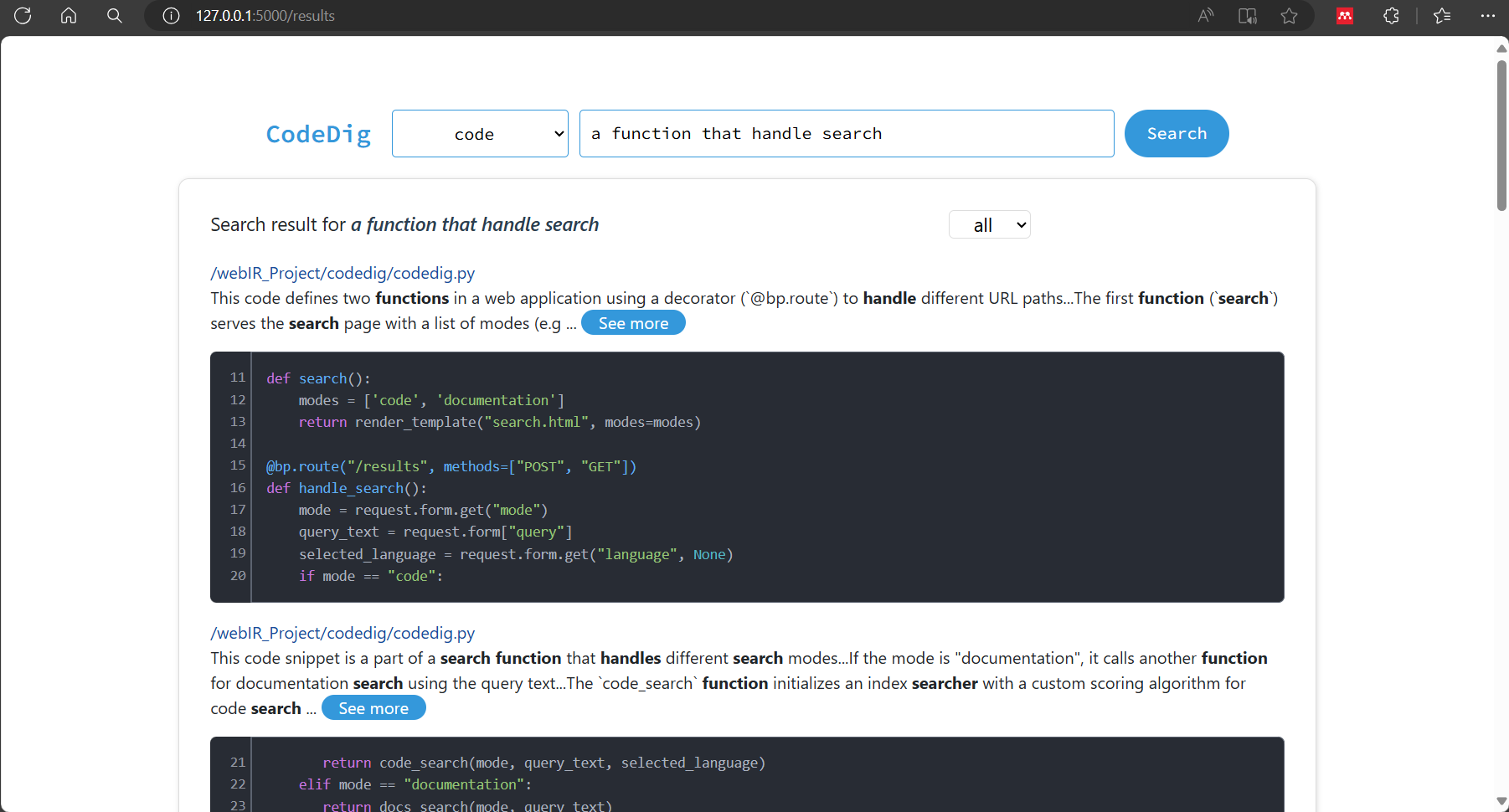Open the red extension icon
The image size is (1509, 812).
(1345, 15)
